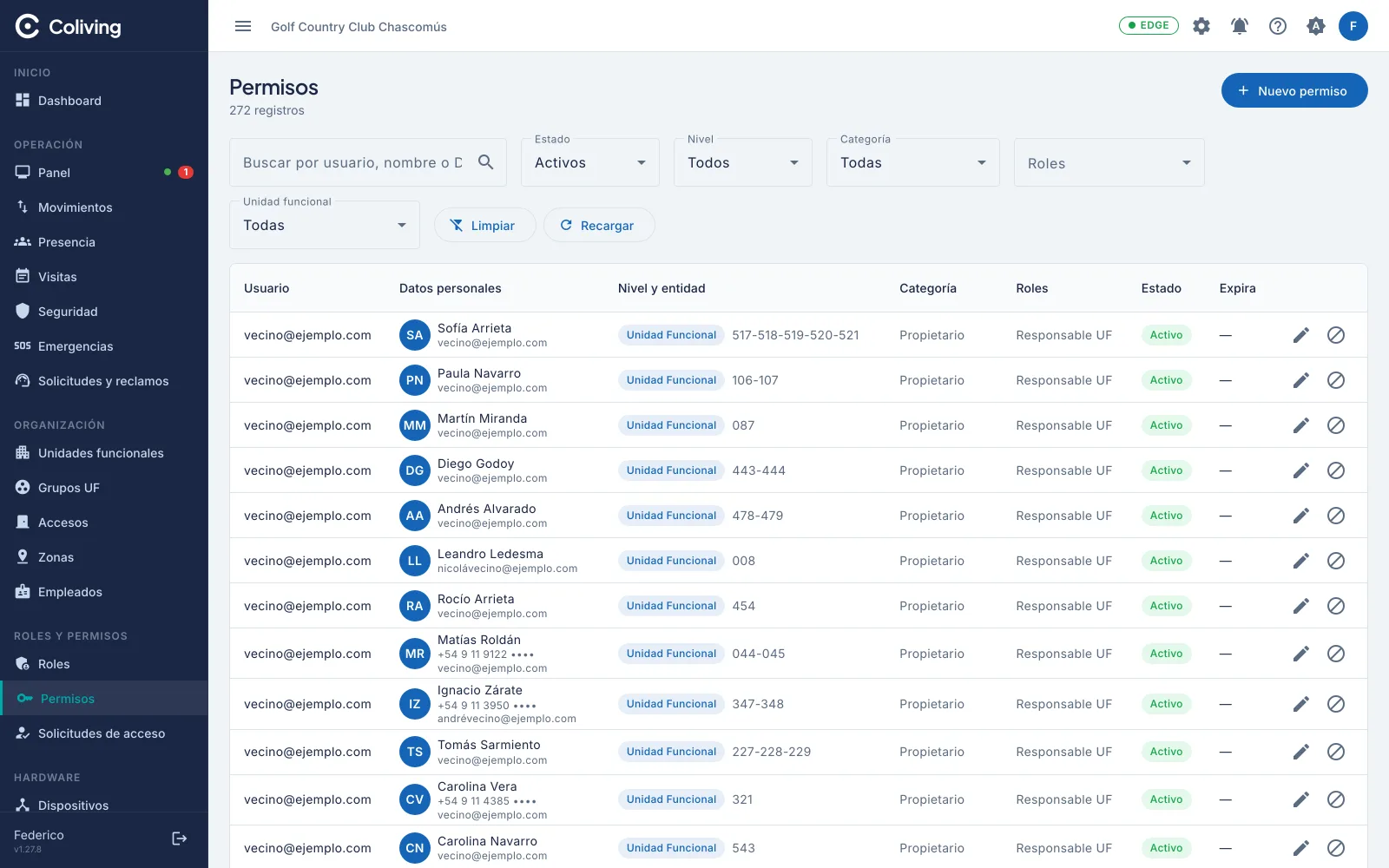The height and width of the screenshot is (868, 1389).
Task: Open notifications bell icon
Action: click(x=1240, y=26)
